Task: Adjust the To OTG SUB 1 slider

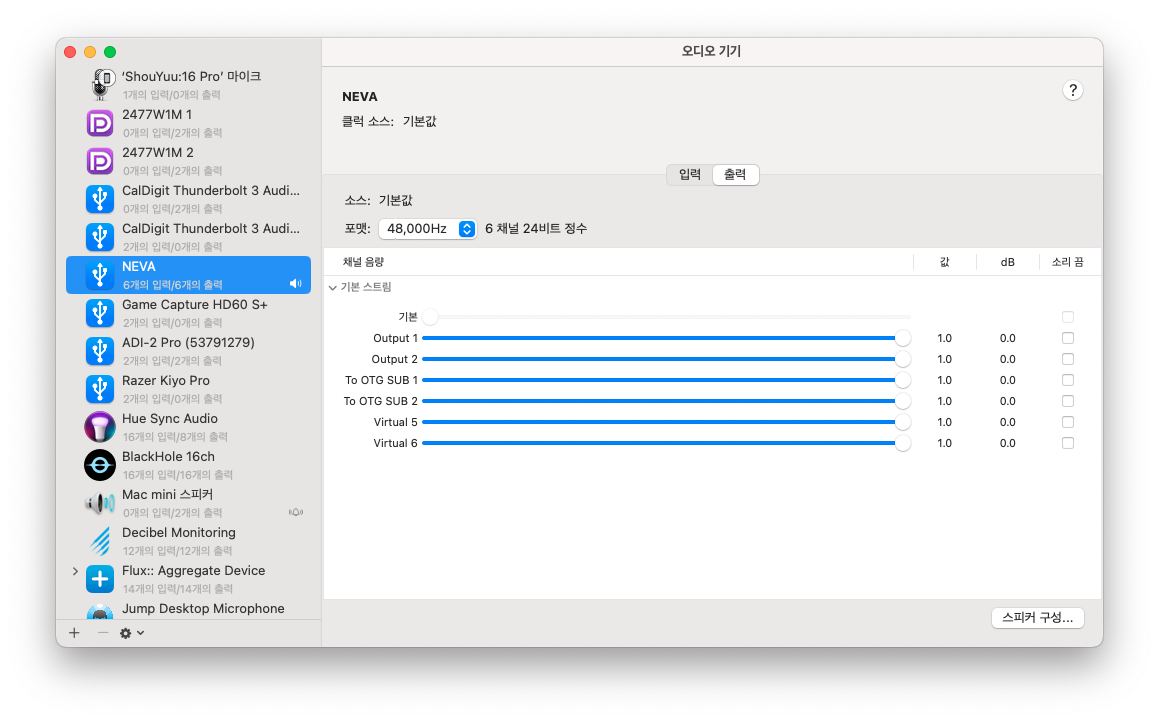Action: [x=666, y=380]
